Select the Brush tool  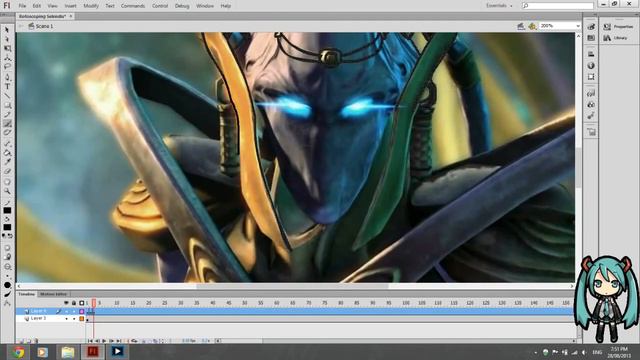click(x=7, y=124)
